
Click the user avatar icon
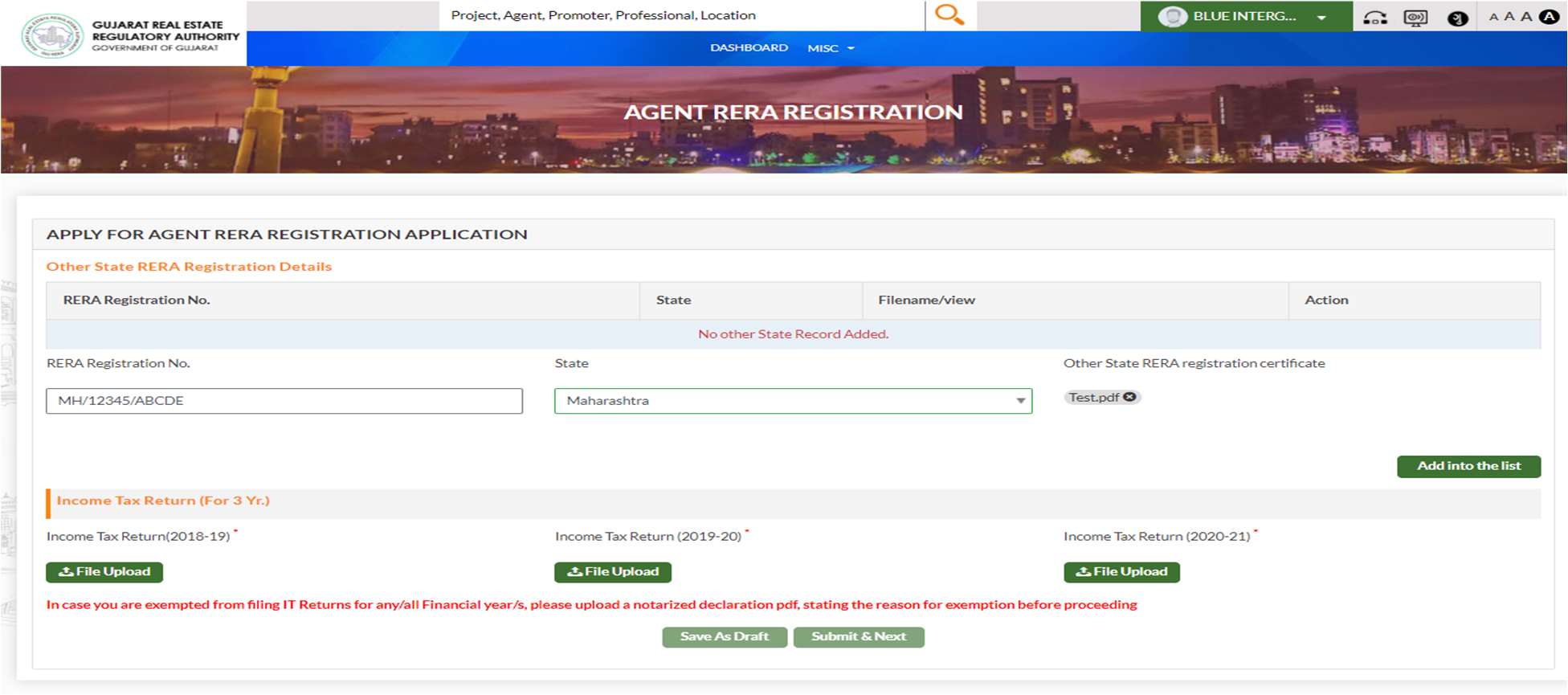tap(1173, 16)
